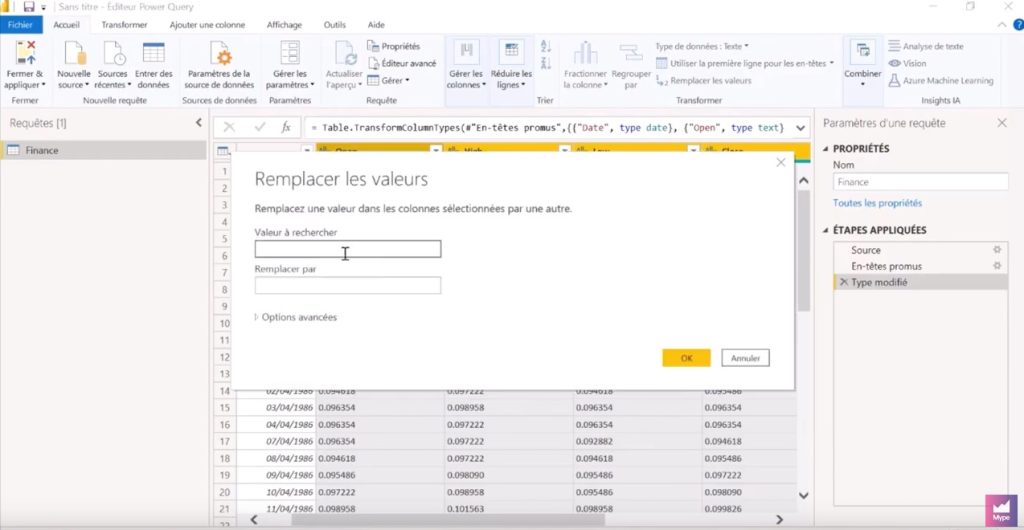Image resolution: width=1024 pixels, height=530 pixels.
Task: Switch to Ajouter une colonne tab
Action: pyautogui.click(x=207, y=25)
